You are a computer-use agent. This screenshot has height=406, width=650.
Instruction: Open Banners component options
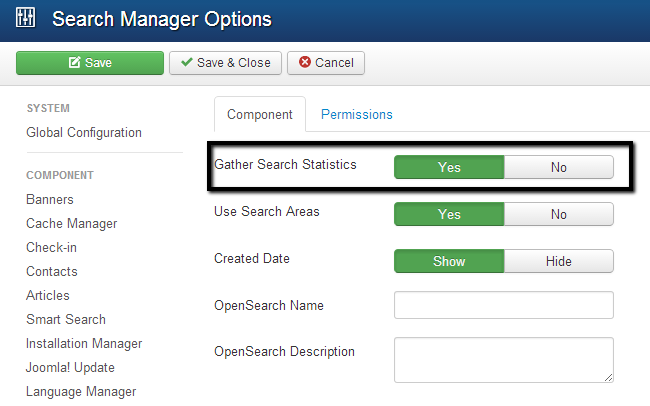pos(50,199)
